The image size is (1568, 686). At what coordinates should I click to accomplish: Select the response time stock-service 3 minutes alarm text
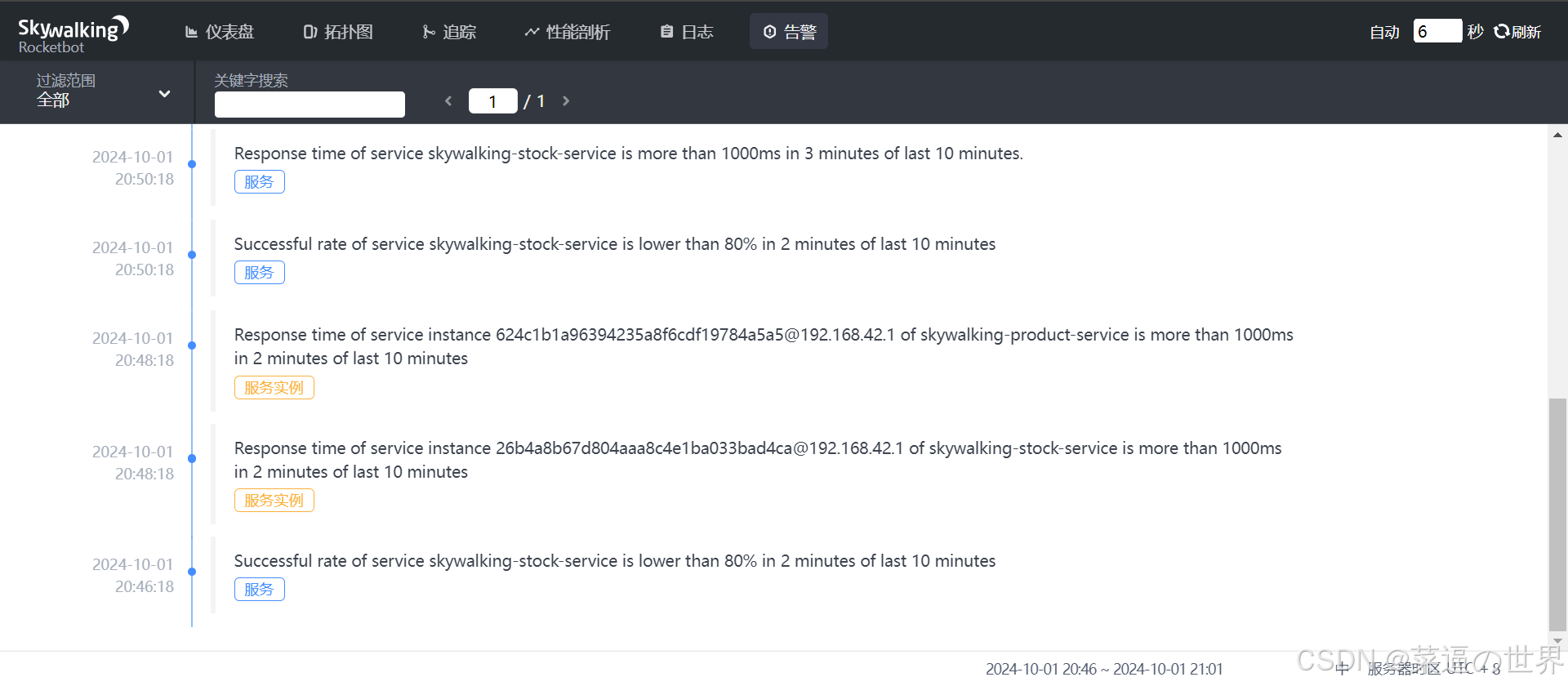tap(629, 154)
